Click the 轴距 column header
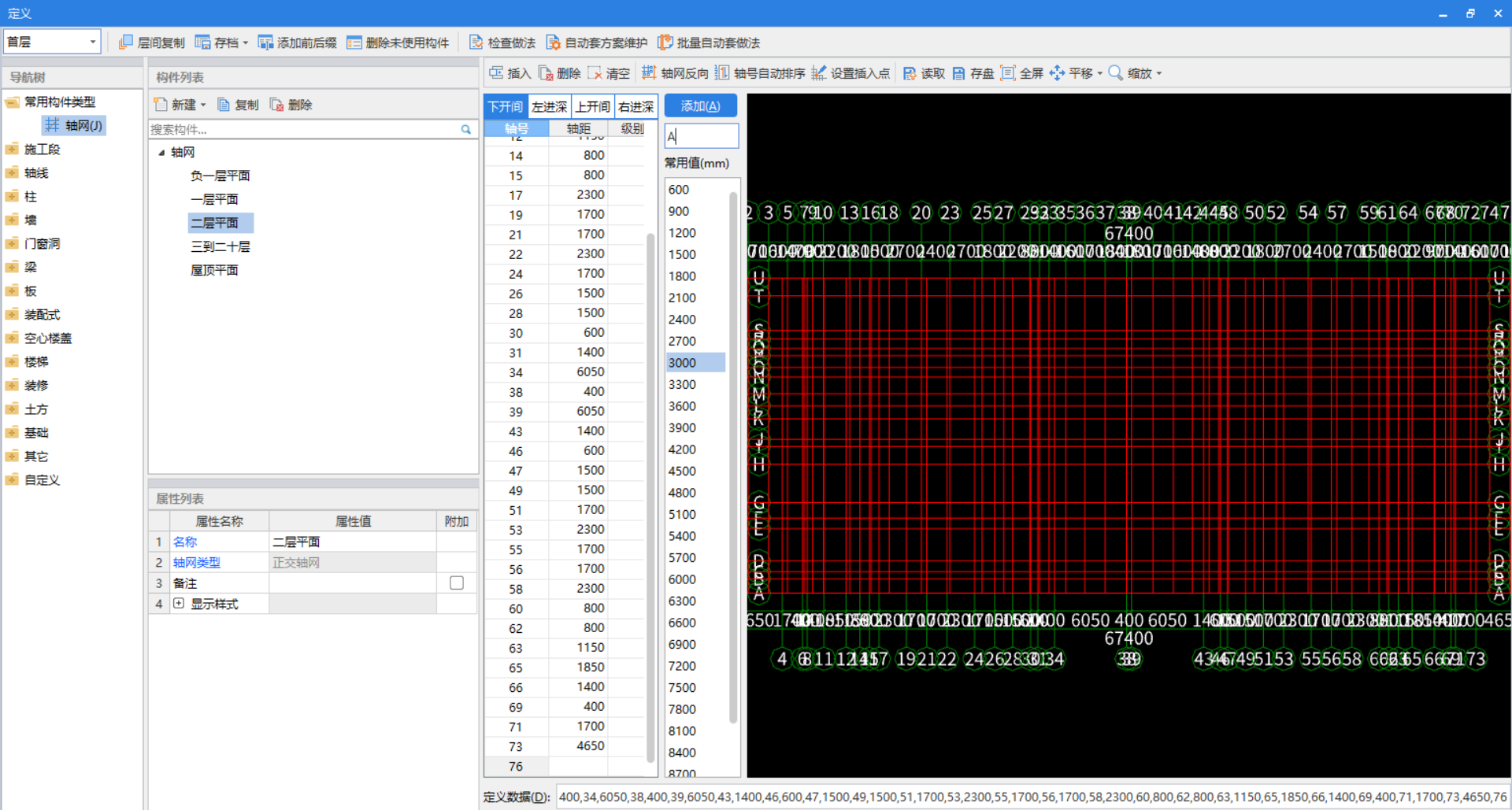 click(578, 128)
